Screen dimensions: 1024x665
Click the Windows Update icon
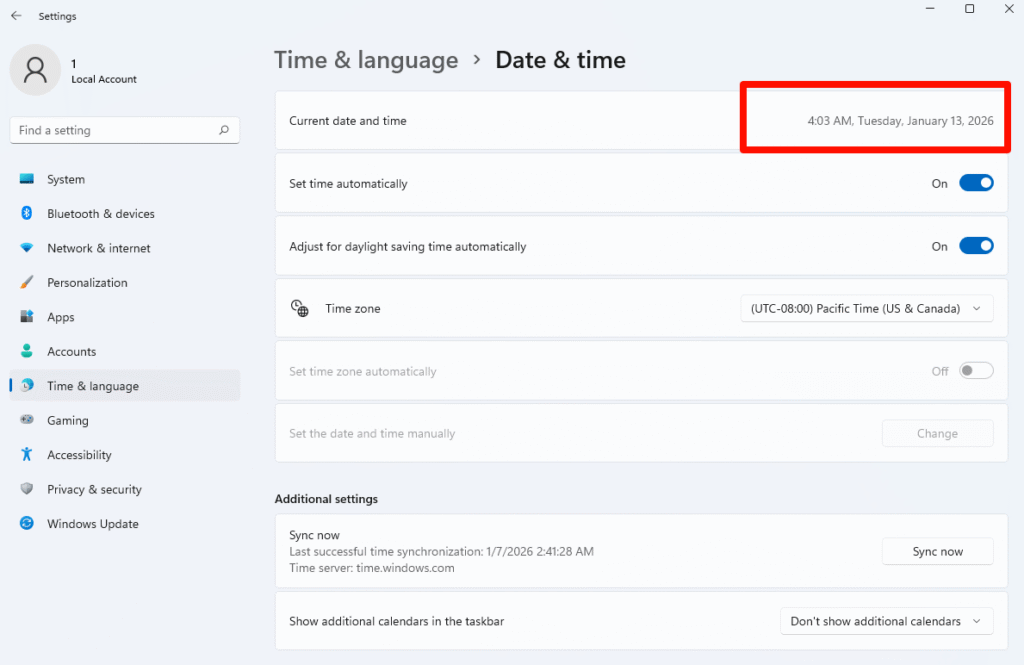tap(25, 523)
